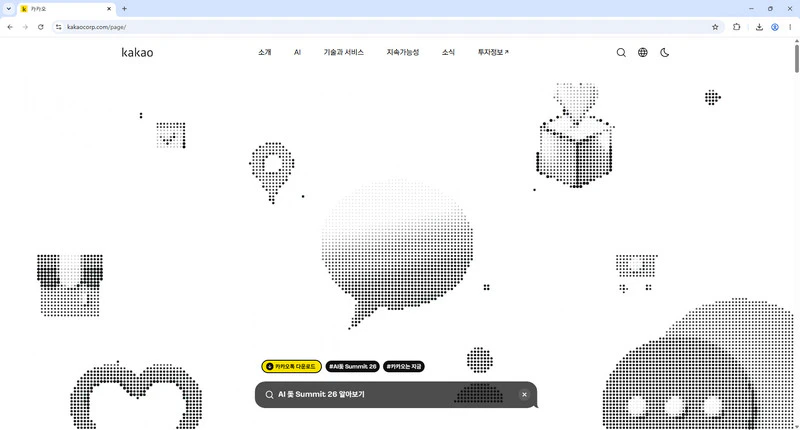Toggle dark mode with the moon icon
Screen dimensions: 800x430
664,53
